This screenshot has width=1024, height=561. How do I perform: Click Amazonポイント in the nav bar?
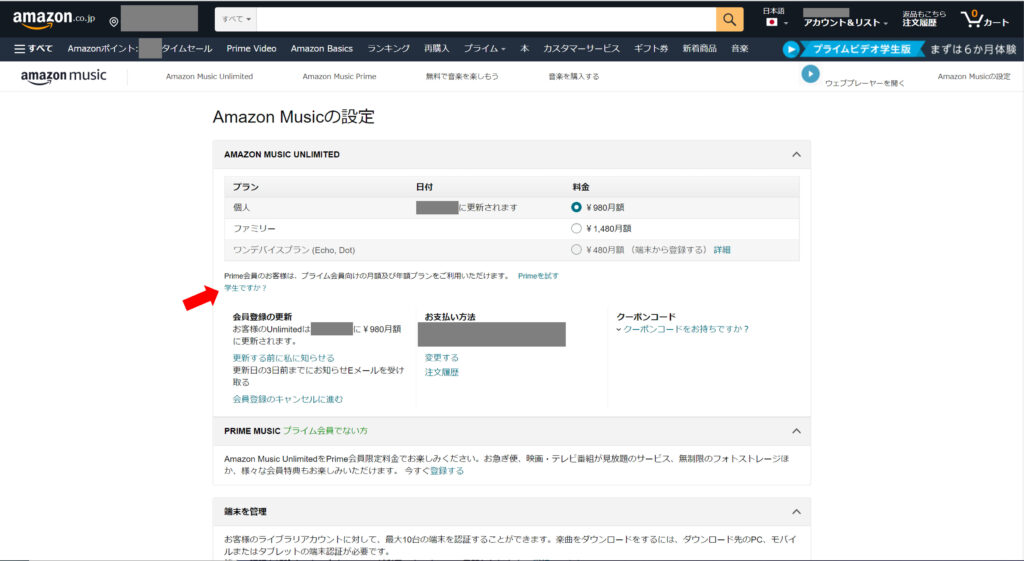click(103, 49)
